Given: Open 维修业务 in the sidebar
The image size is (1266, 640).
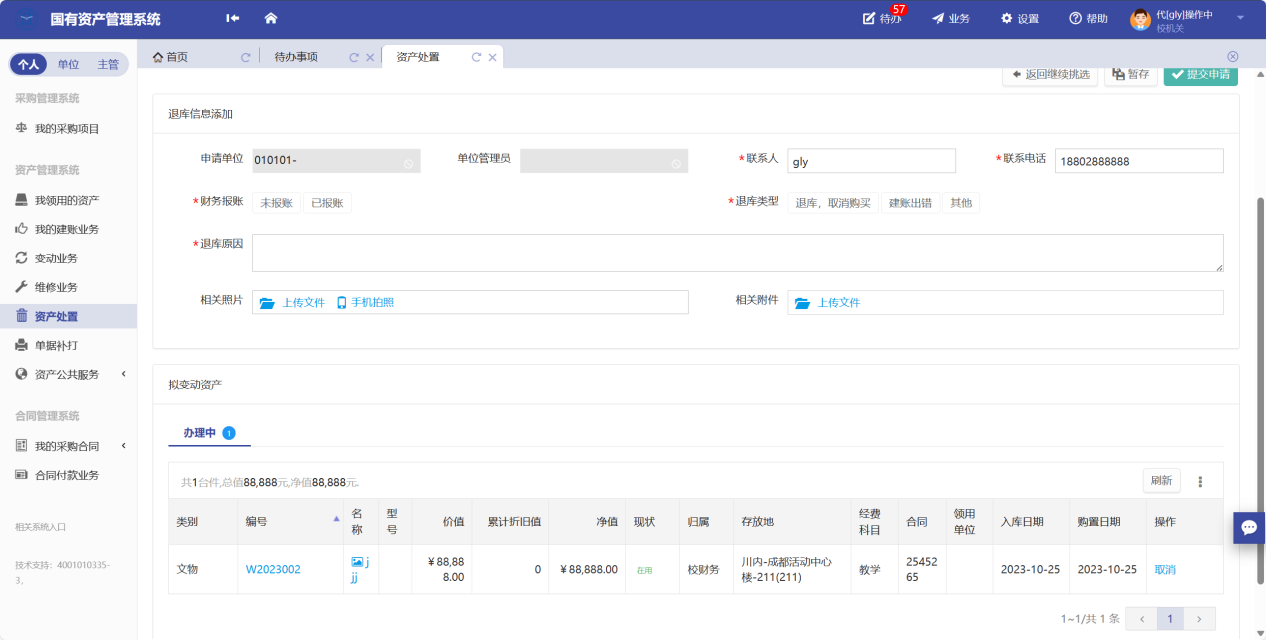Looking at the screenshot, I should pos(56,287).
